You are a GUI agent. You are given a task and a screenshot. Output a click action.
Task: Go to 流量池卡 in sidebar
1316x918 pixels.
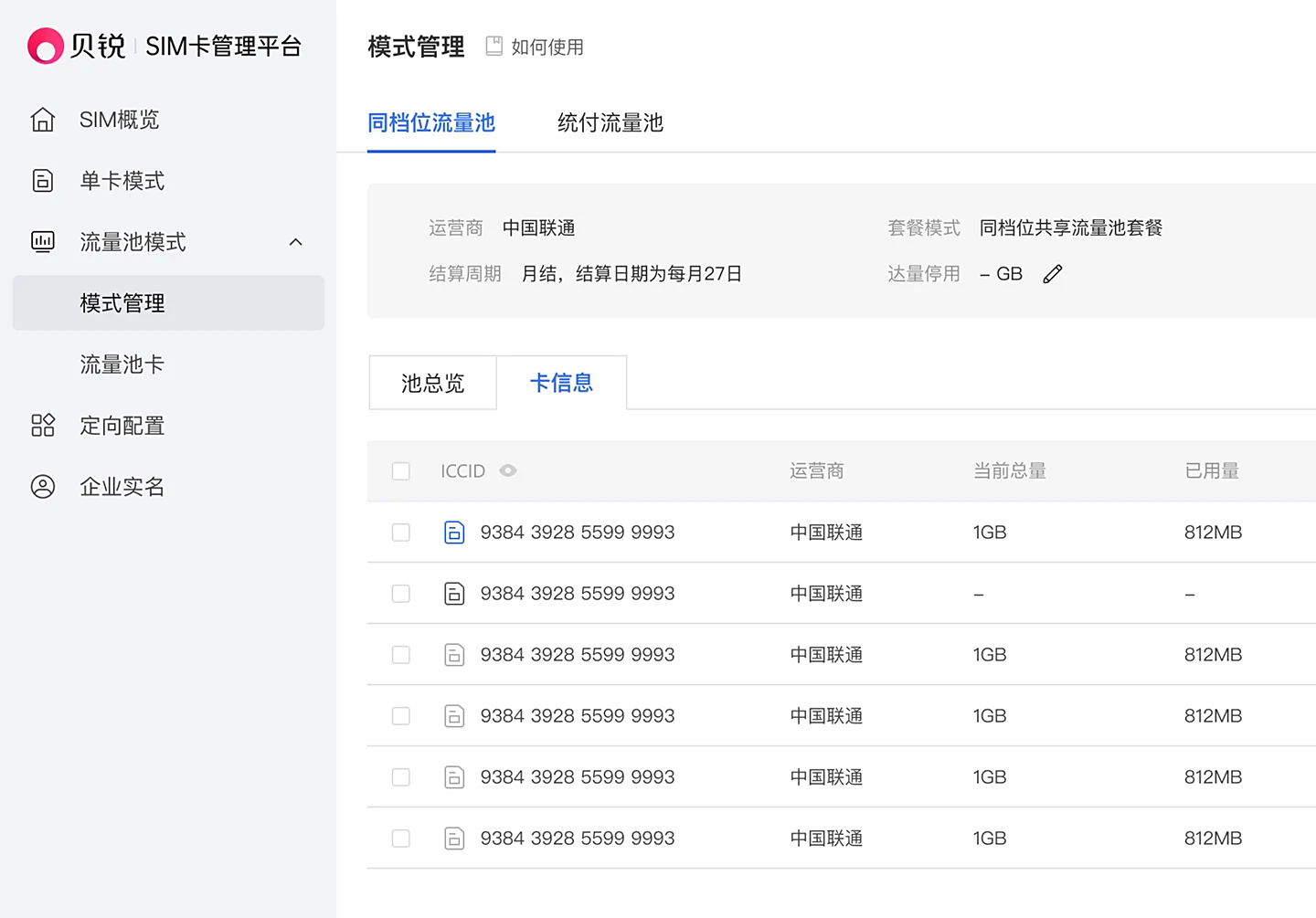click(x=122, y=364)
